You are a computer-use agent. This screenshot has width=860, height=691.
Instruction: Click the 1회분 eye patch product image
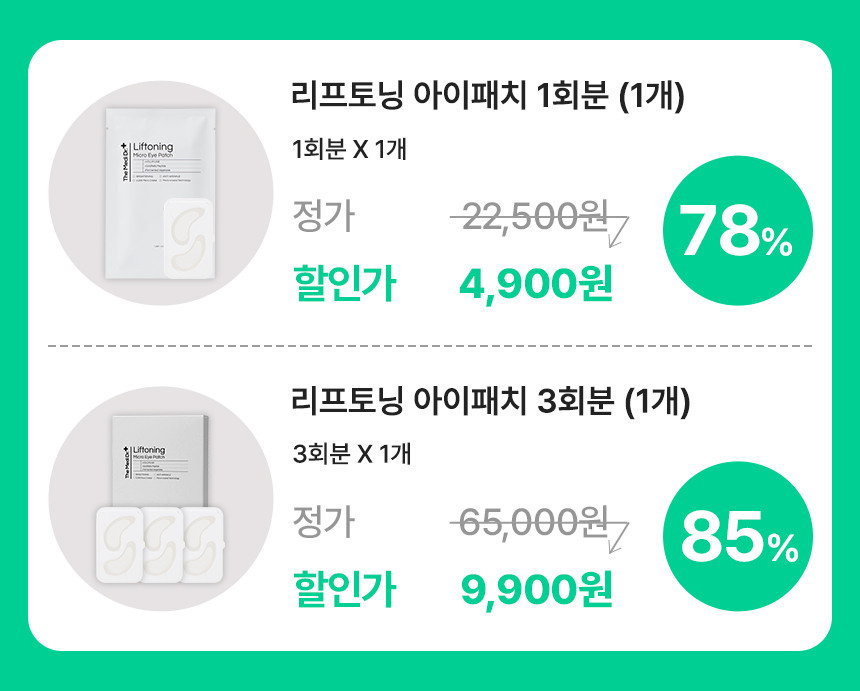click(160, 192)
